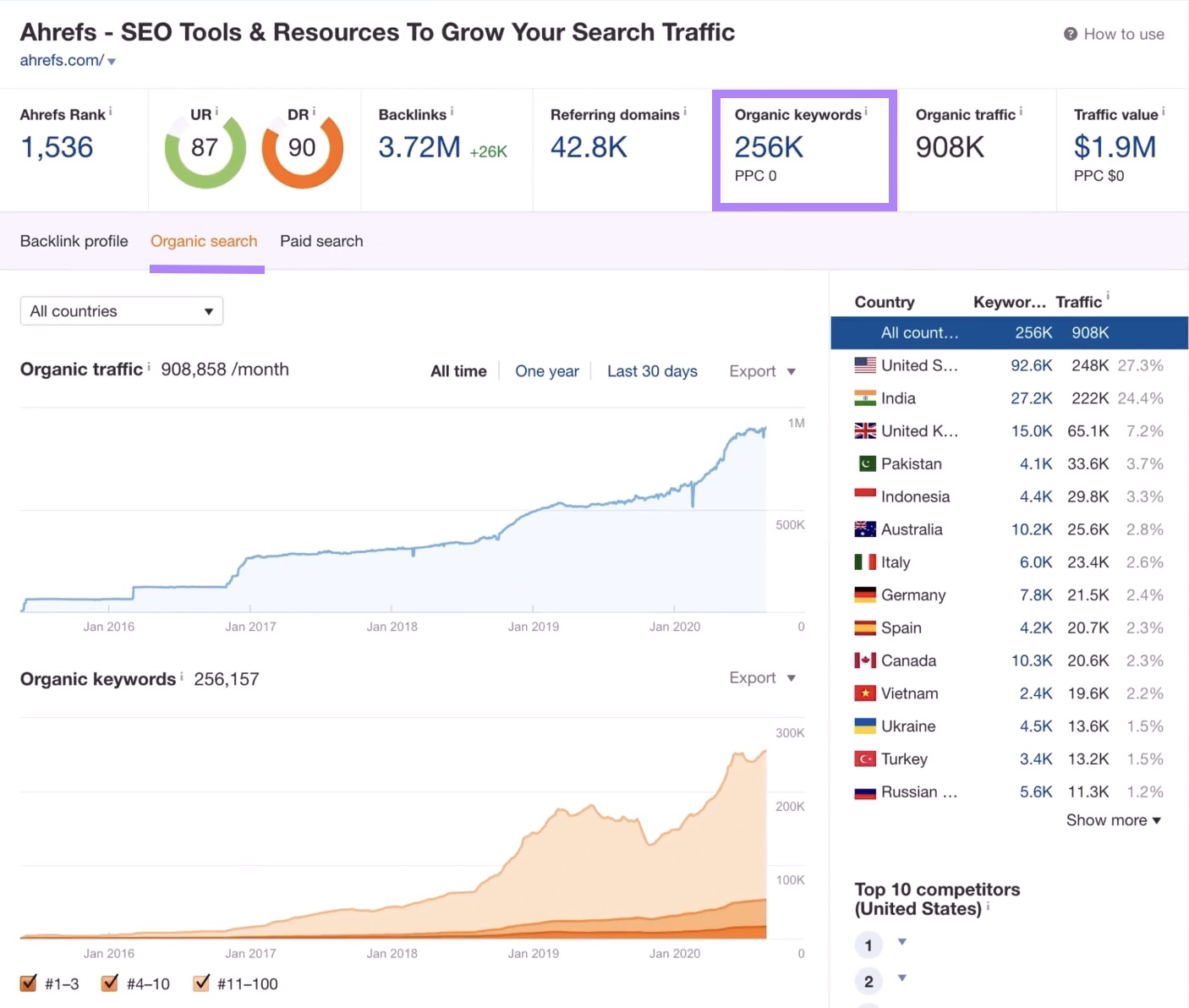Select Last 30 days range
1189x1008 pixels.
[x=652, y=371]
